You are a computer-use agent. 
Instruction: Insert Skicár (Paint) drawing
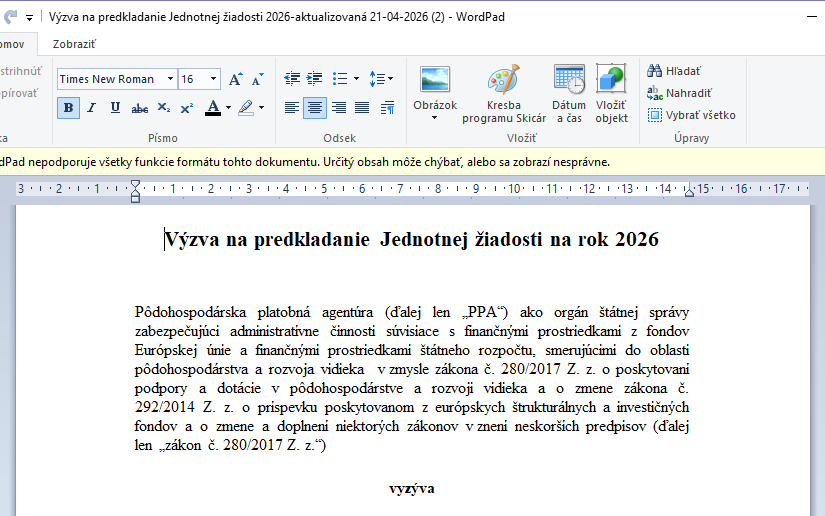coord(503,95)
